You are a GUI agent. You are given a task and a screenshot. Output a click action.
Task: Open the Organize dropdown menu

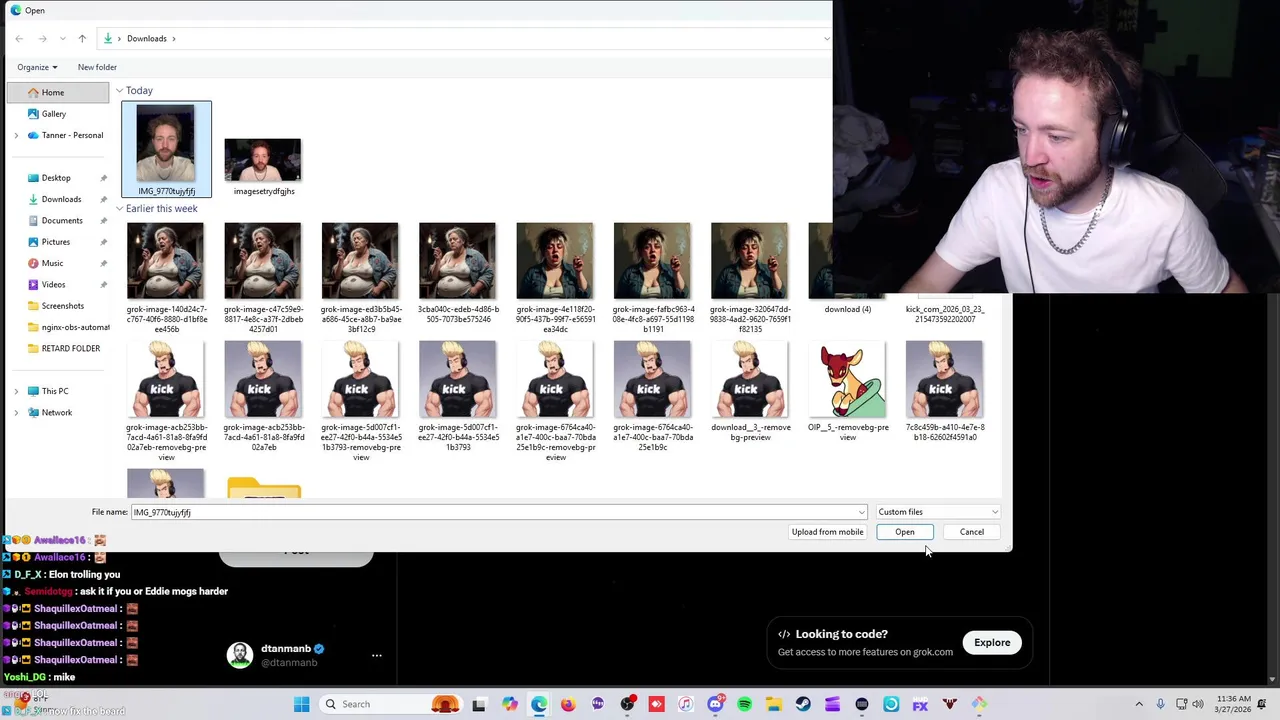point(37,67)
